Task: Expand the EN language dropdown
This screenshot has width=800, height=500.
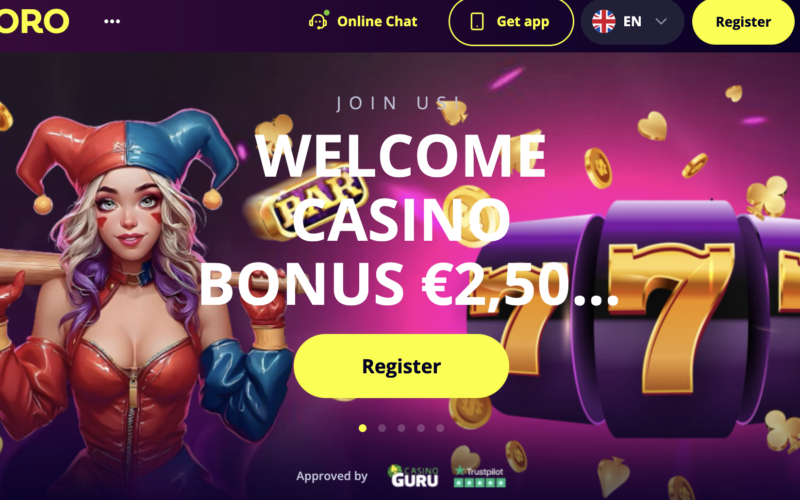Action: [x=632, y=21]
